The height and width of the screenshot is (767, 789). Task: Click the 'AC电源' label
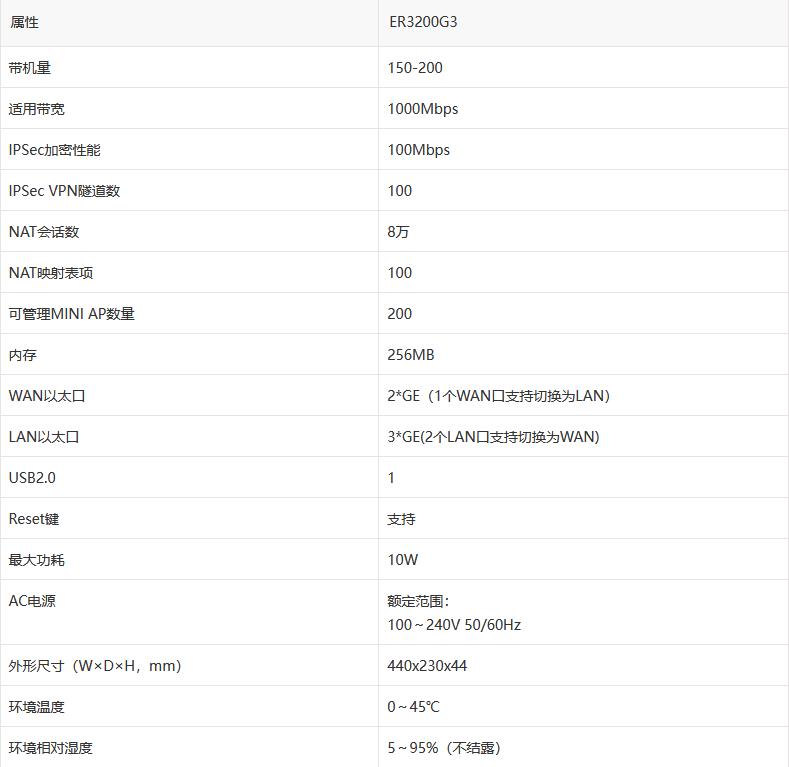[32, 601]
